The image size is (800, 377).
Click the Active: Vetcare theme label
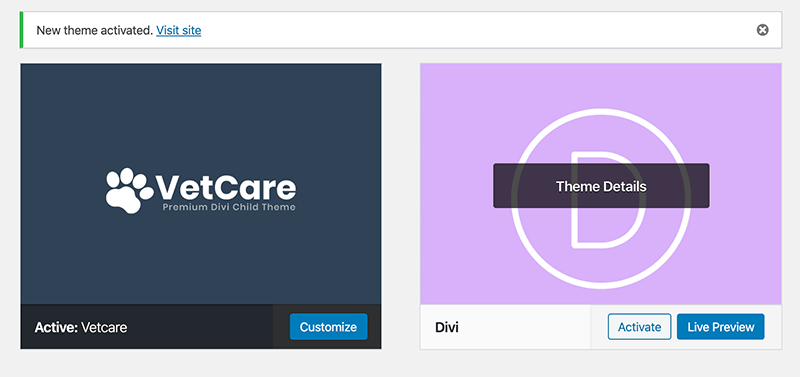coord(81,327)
